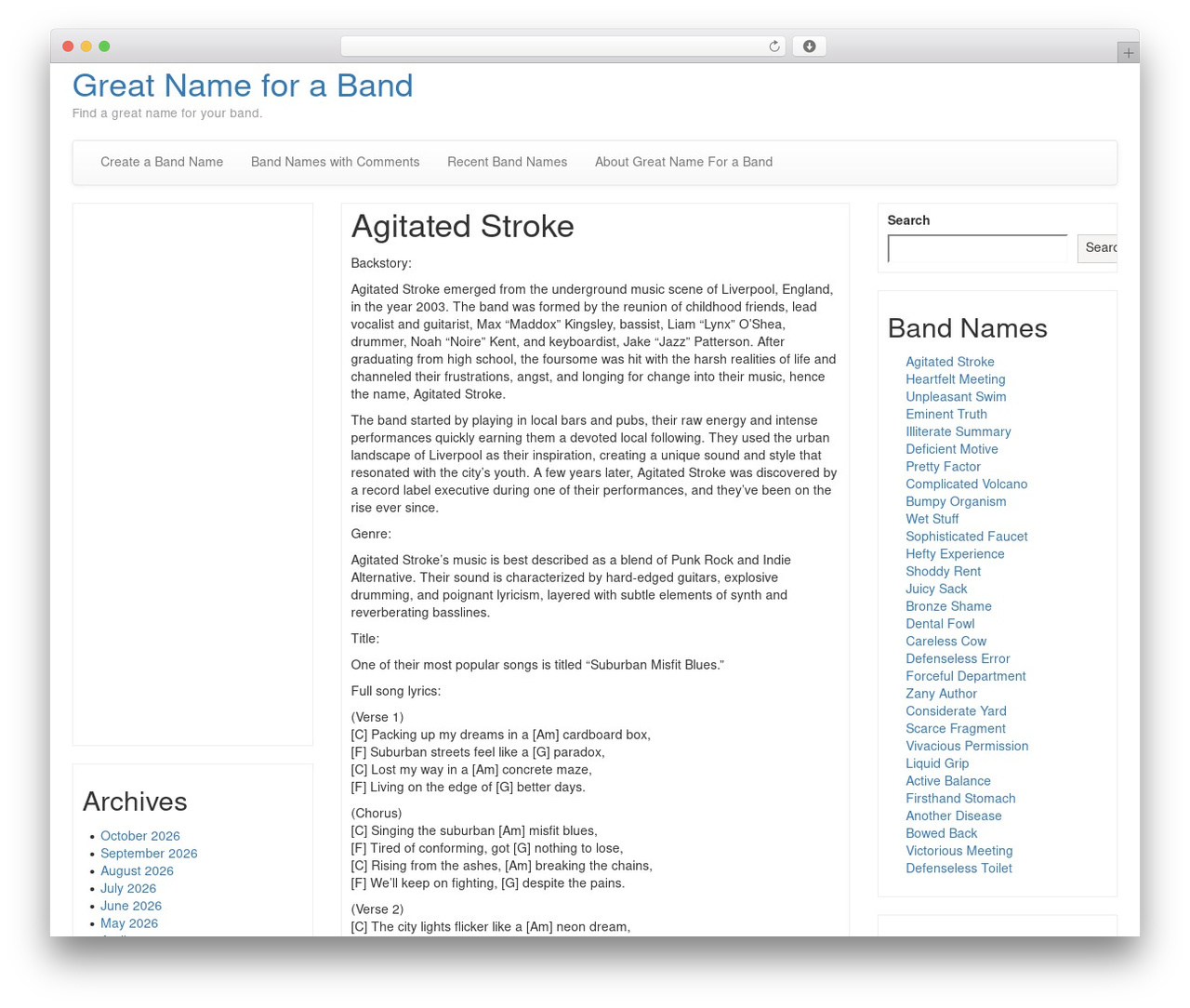Click the browser reload icon

[773, 46]
